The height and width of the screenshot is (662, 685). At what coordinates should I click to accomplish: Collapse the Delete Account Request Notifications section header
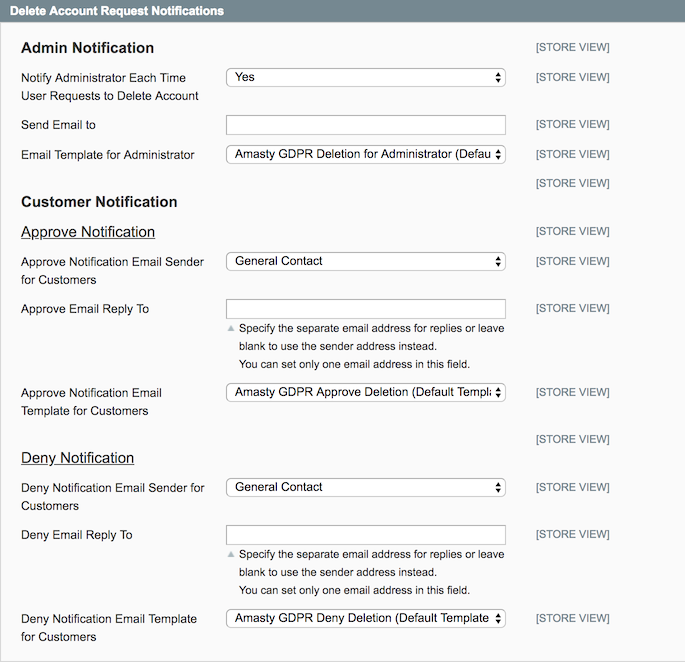(117, 11)
